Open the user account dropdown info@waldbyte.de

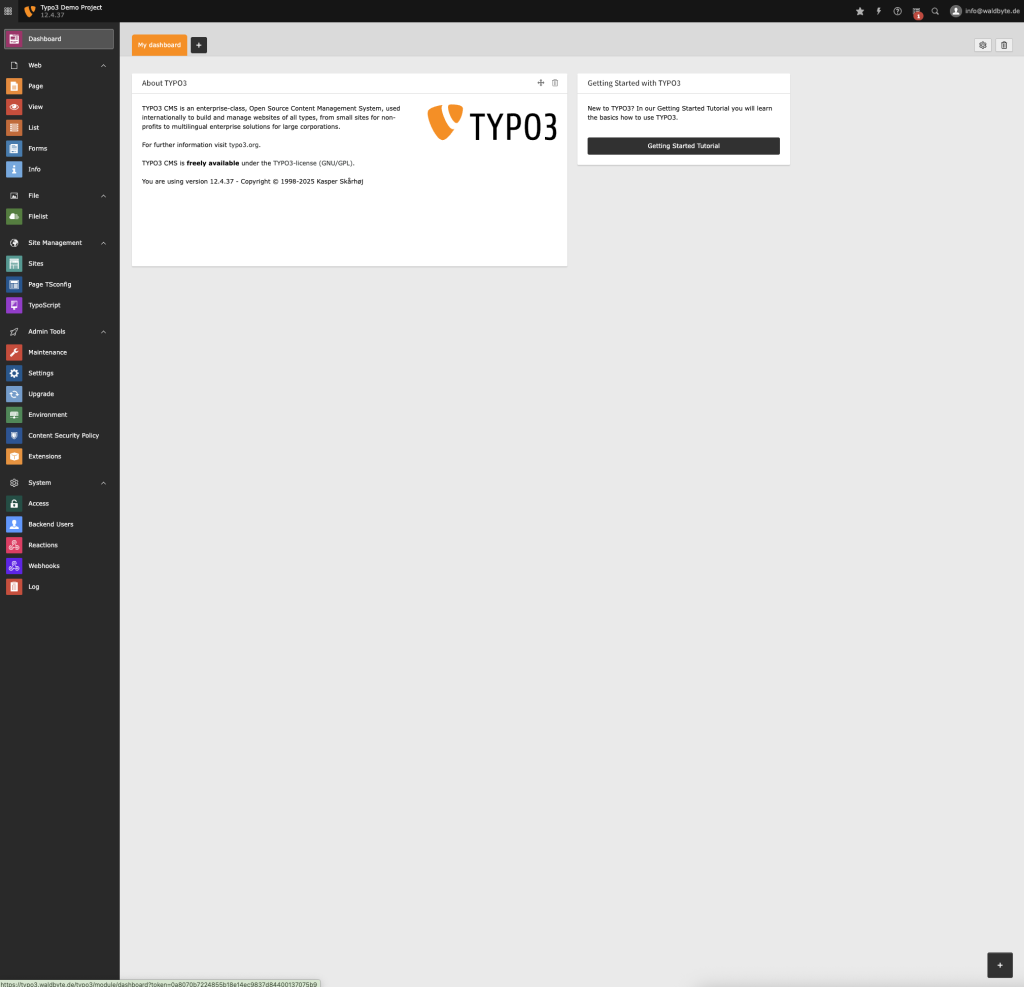pyautogui.click(x=984, y=11)
